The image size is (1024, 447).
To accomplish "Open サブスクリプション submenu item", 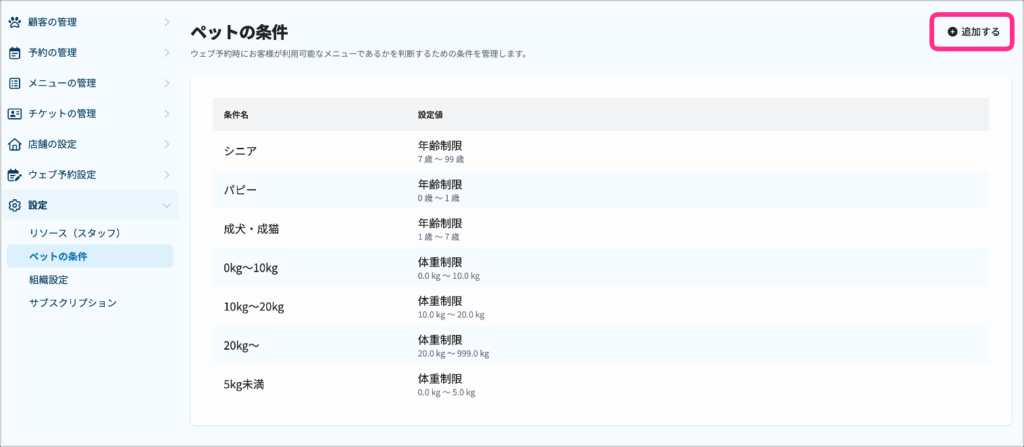I will 73,303.
